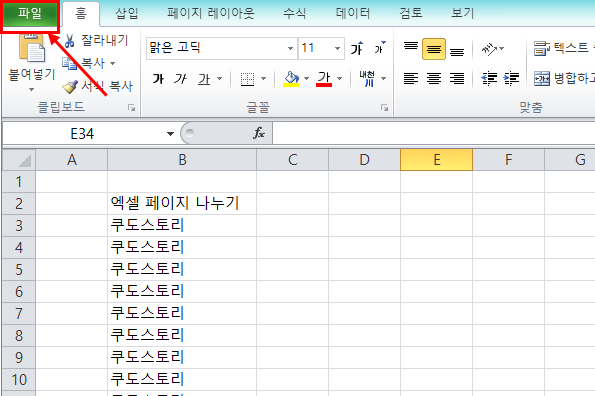This screenshot has height=396, width=595.
Task: Open the 검토 (Review) ribbon tab
Action: coord(411,14)
